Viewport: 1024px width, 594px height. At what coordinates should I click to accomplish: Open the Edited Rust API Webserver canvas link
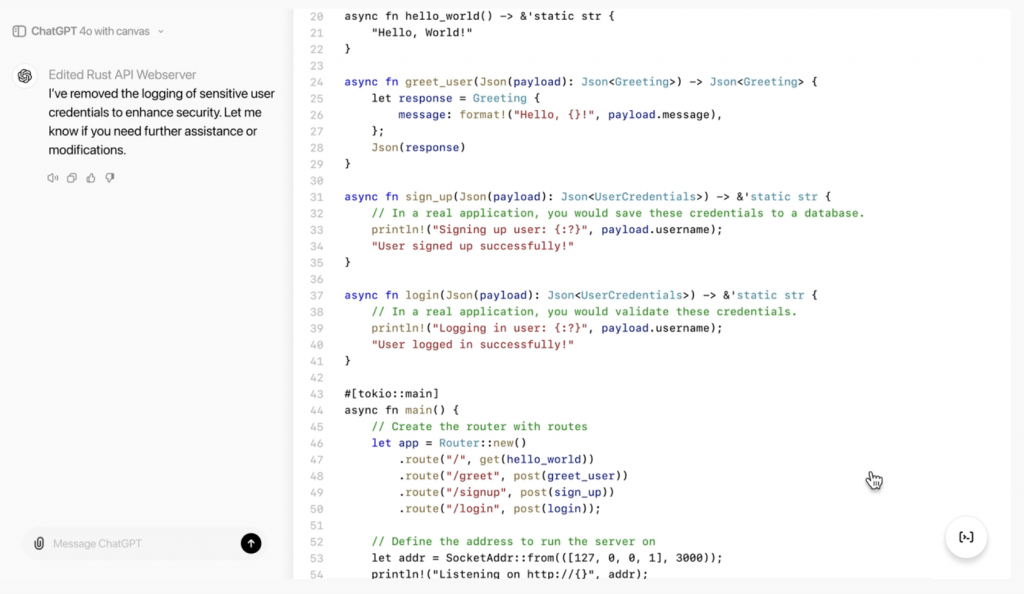pos(122,75)
